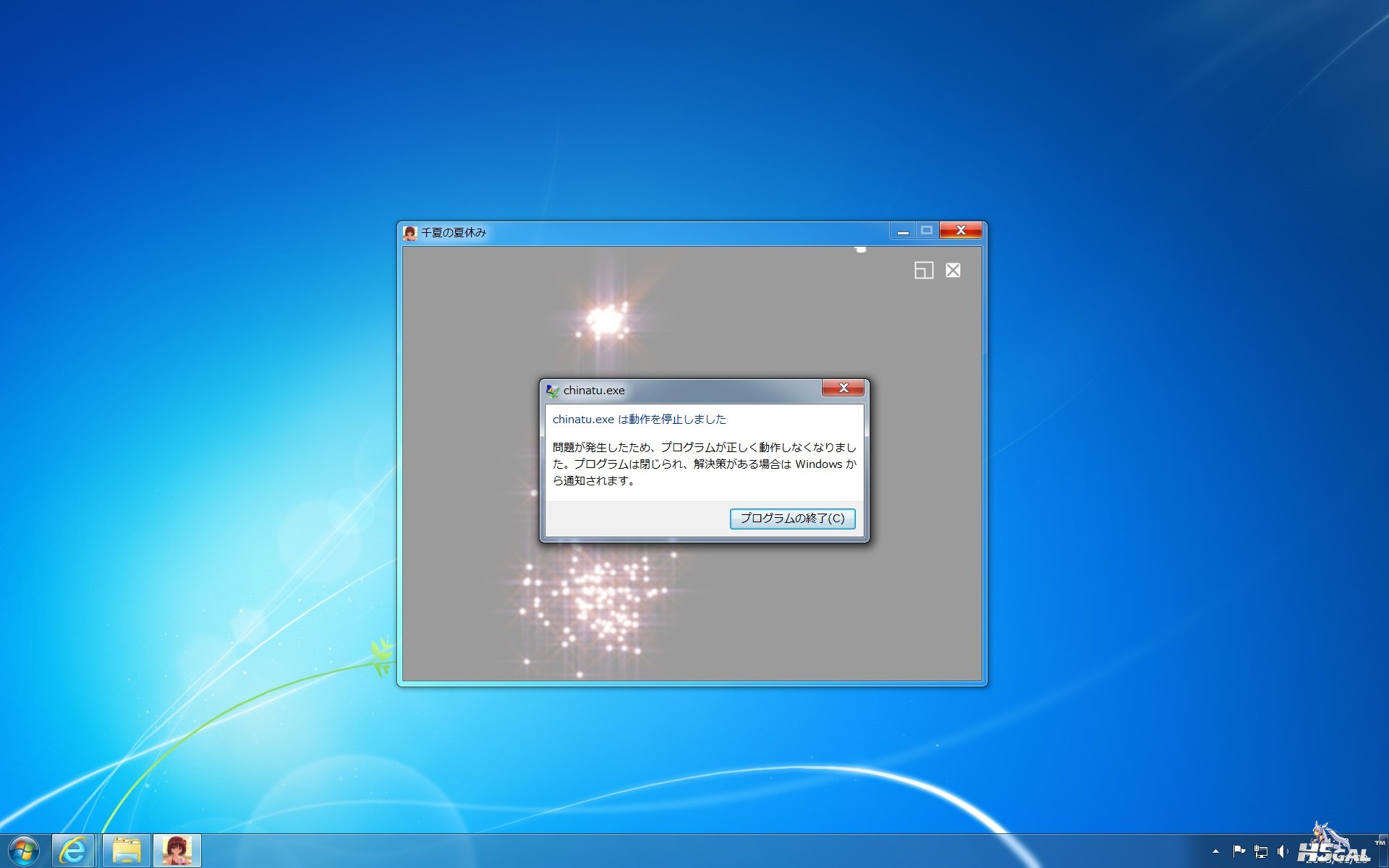Minimize the 千夏の夏休み game window
1389x868 pixels.
pyautogui.click(x=902, y=231)
